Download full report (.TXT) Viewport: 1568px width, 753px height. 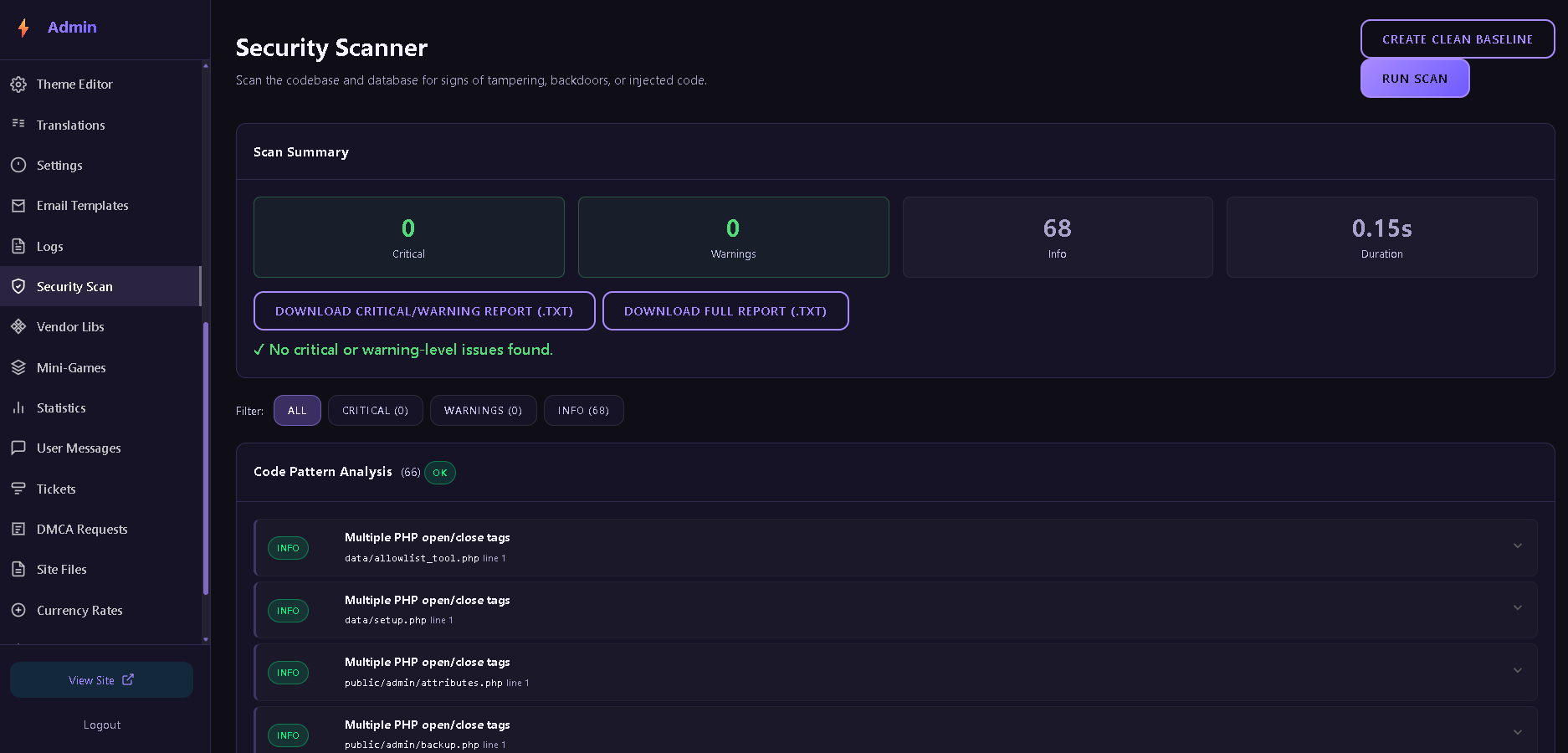tap(725, 311)
